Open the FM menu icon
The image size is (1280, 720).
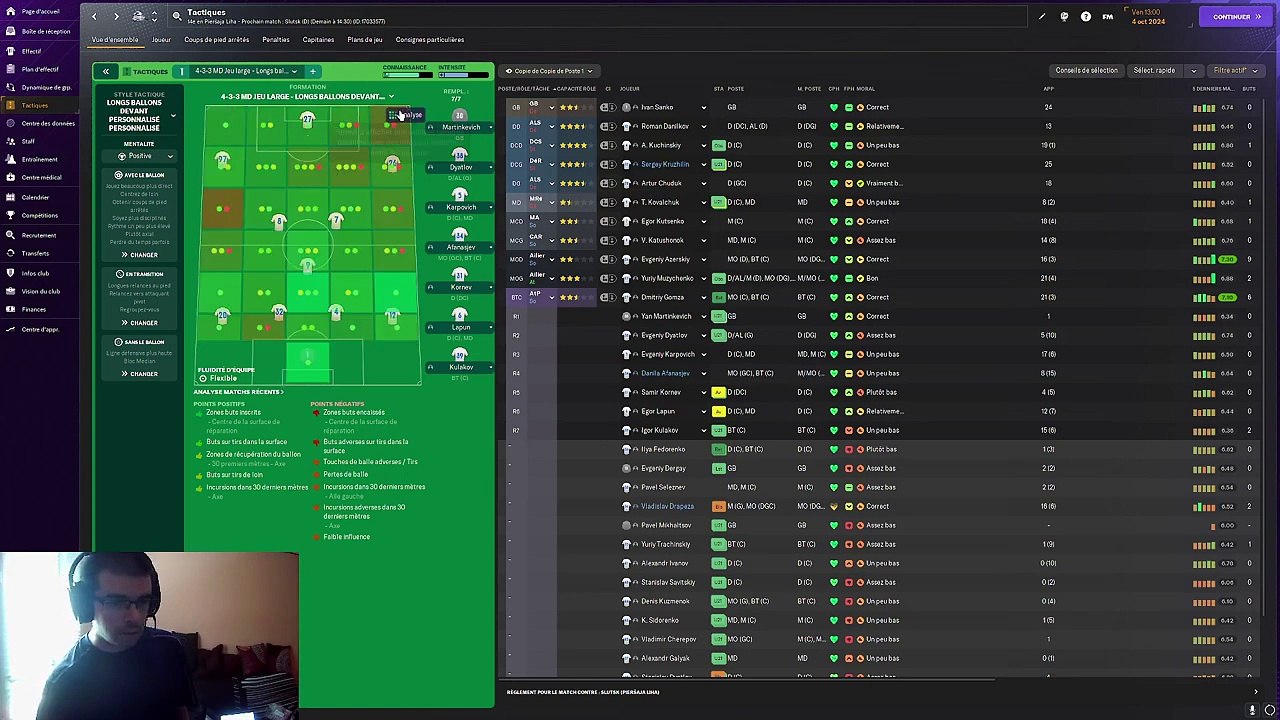[x=1108, y=17]
